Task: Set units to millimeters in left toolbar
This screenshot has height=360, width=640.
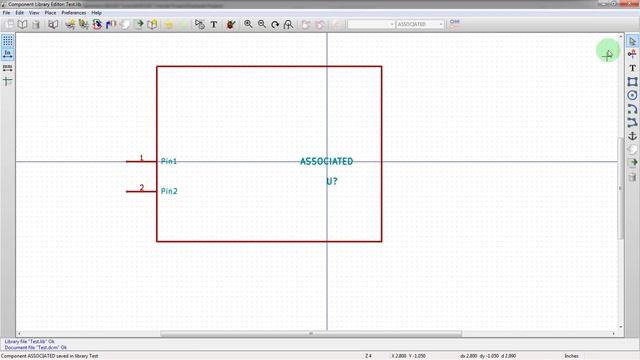Action: pos(7,68)
